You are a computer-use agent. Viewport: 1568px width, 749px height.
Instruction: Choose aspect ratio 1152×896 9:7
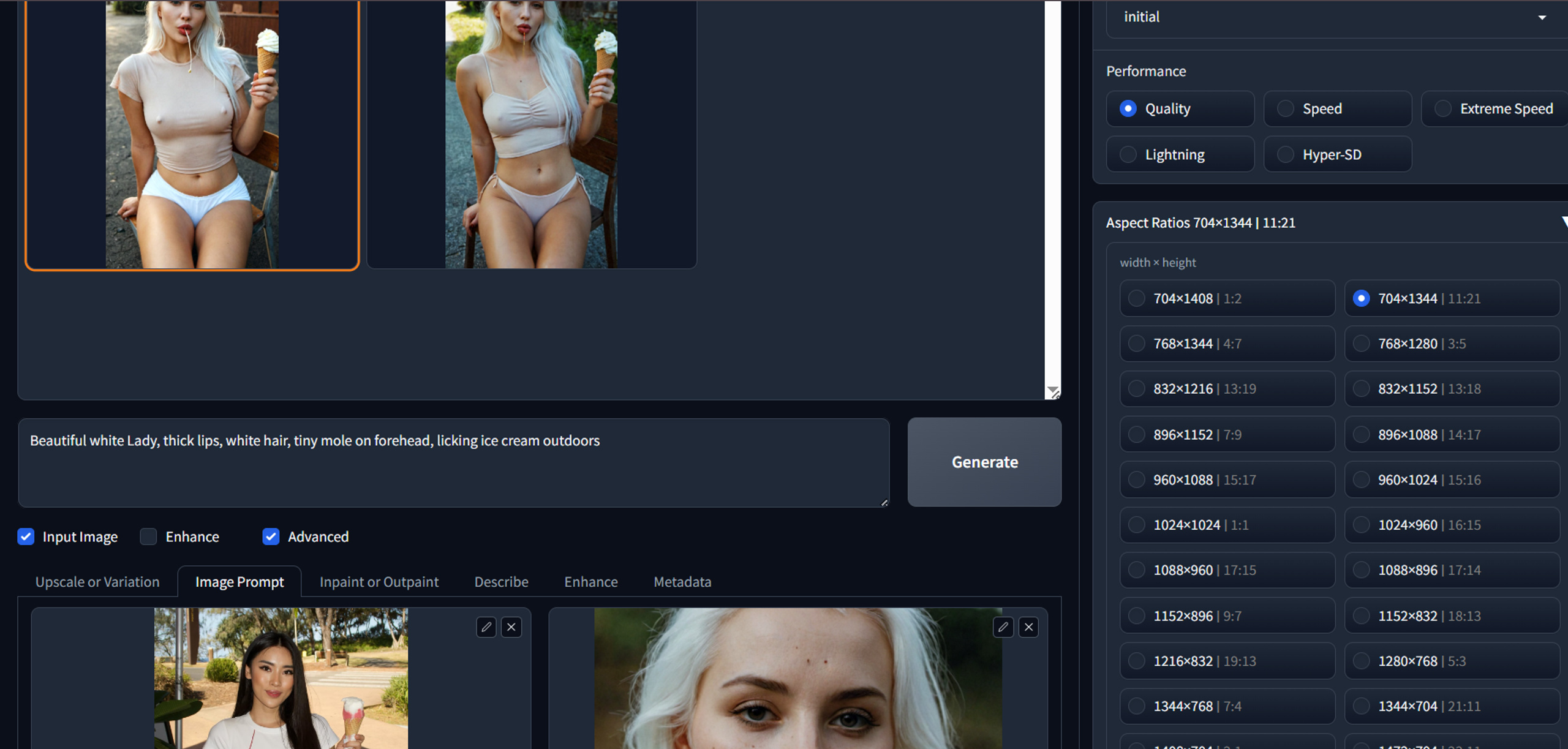coord(1227,615)
